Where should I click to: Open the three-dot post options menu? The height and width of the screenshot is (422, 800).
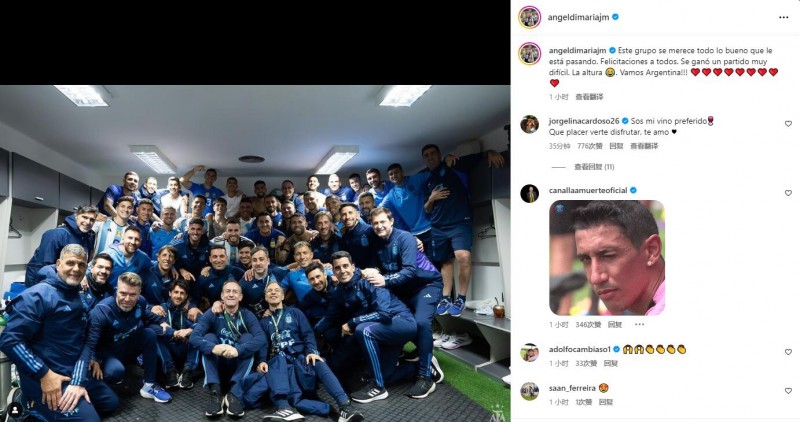click(x=783, y=17)
